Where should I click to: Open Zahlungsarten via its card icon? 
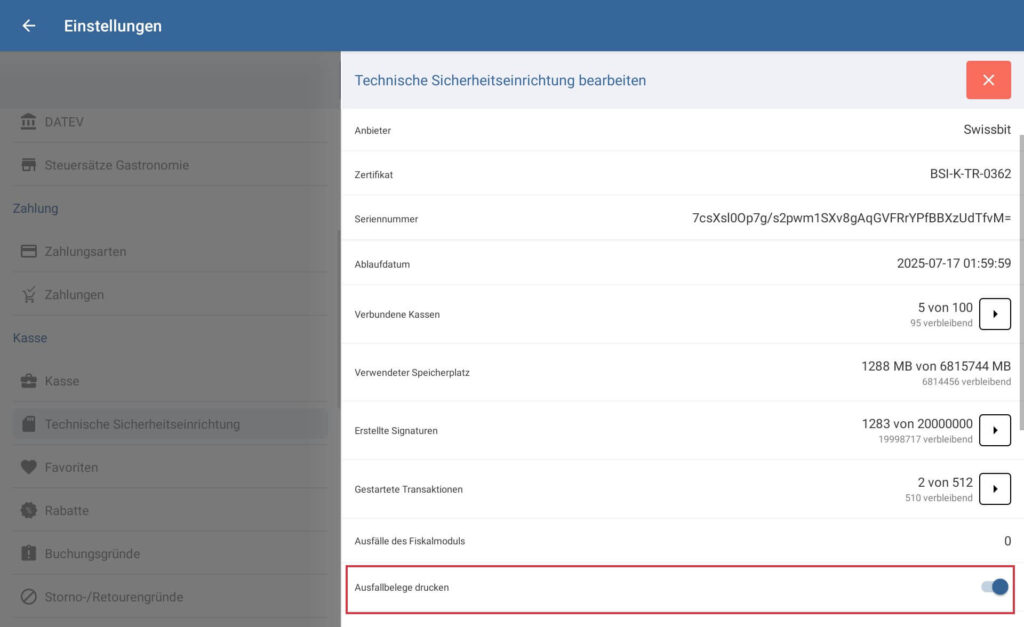(30, 251)
